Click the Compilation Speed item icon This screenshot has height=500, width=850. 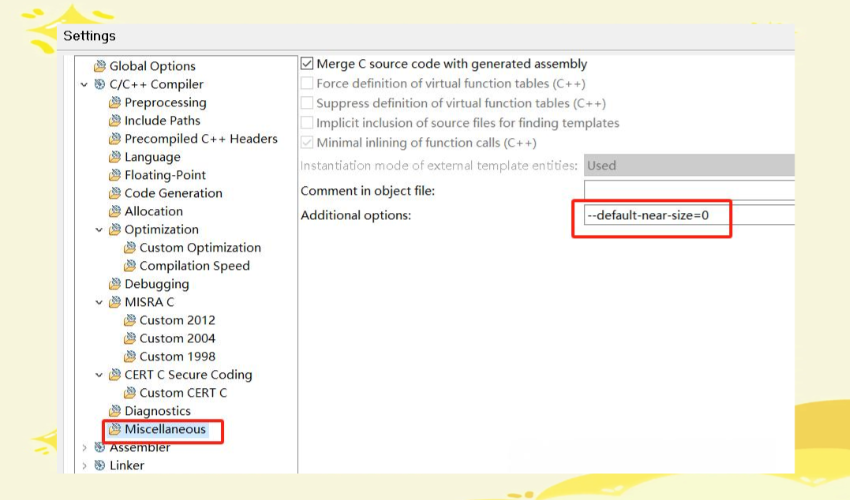point(130,266)
